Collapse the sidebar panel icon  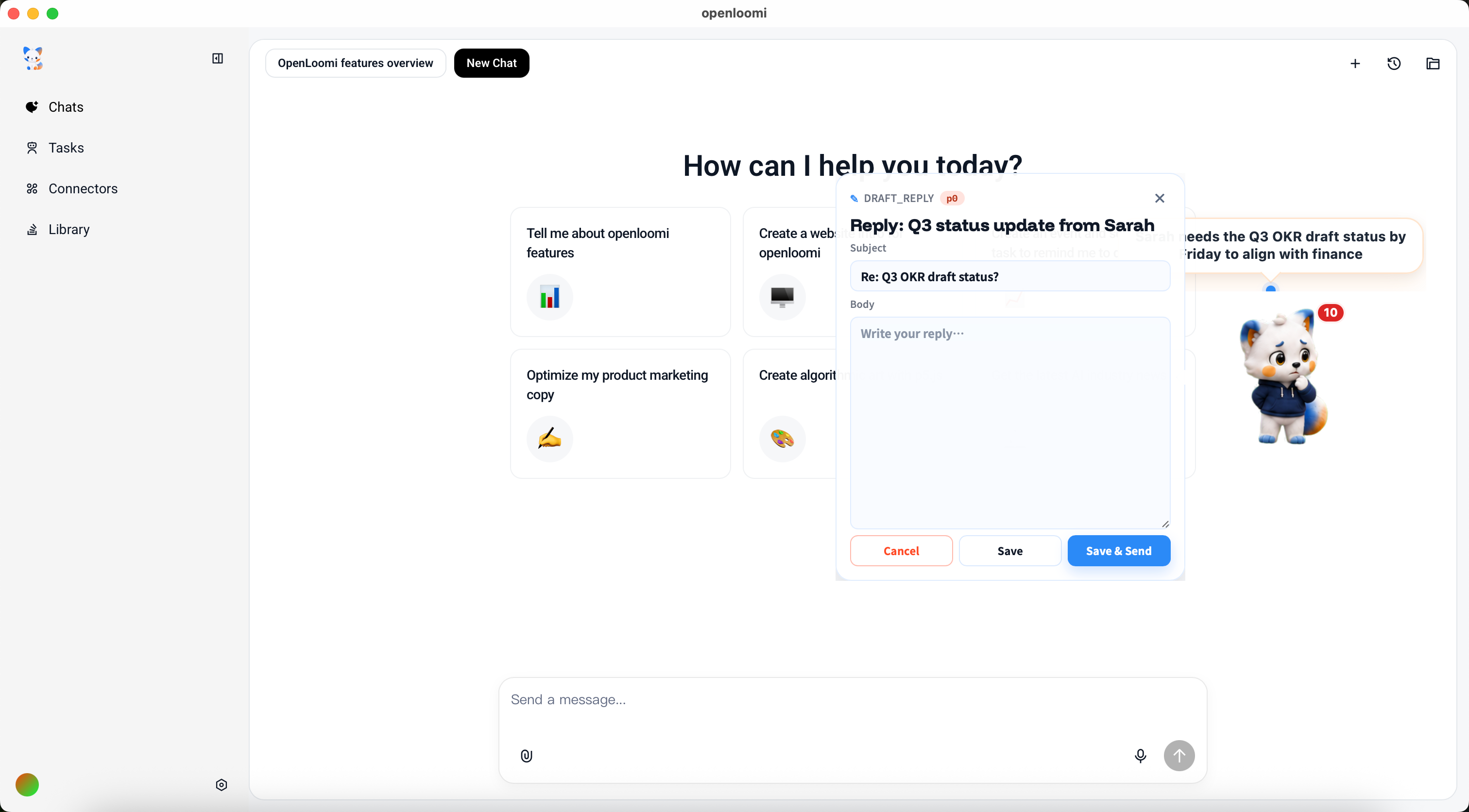tap(217, 58)
